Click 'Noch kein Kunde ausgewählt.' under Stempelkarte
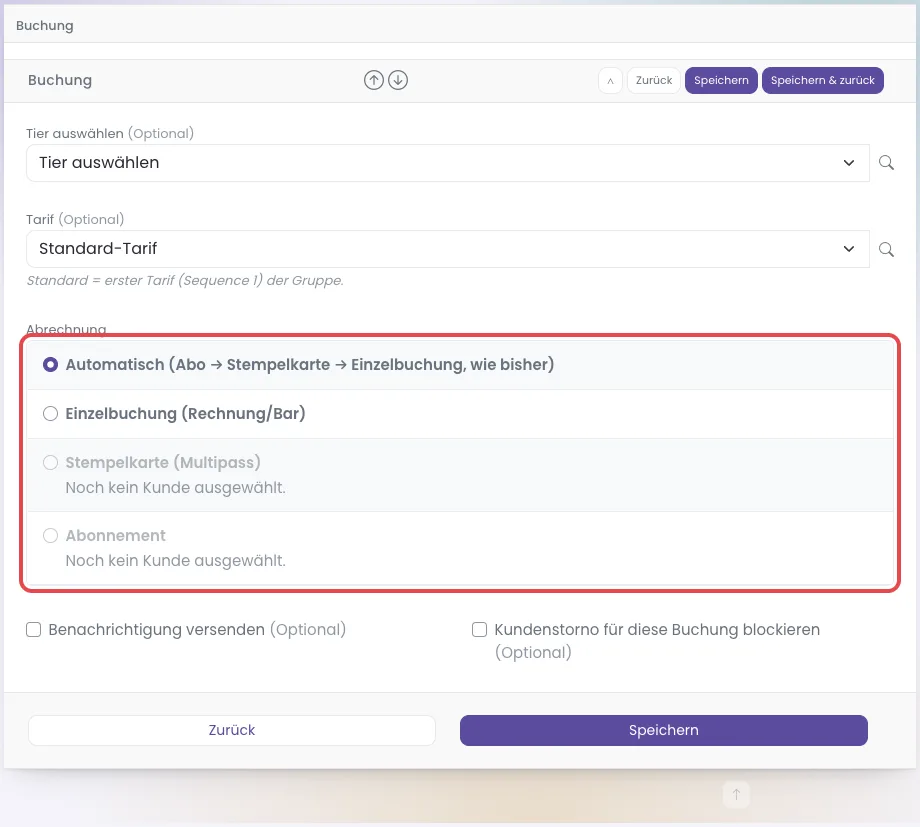The width and height of the screenshot is (920, 827). click(x=175, y=488)
